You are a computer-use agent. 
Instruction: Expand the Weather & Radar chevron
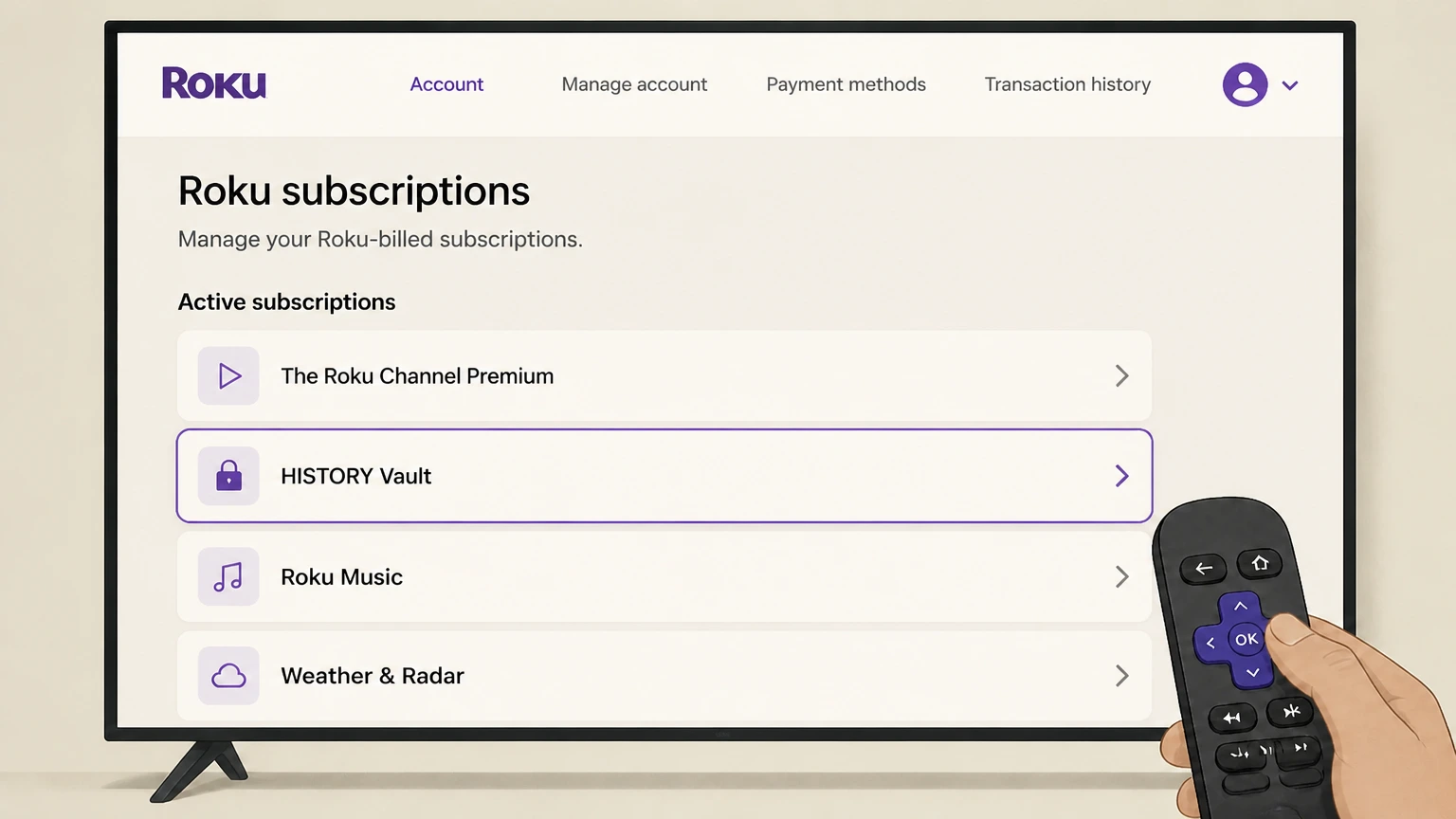click(1122, 676)
